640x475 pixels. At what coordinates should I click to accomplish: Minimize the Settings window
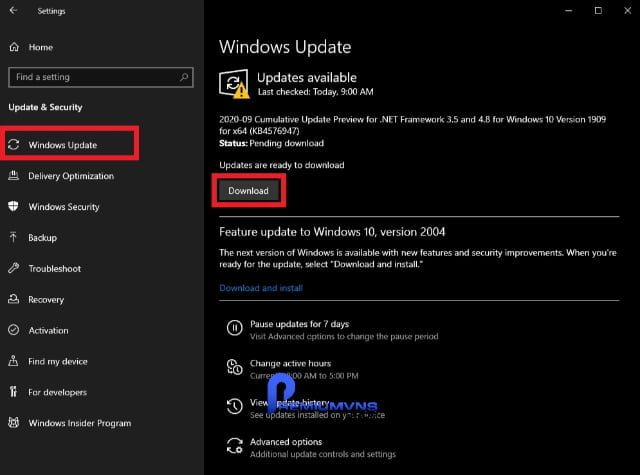tap(569, 11)
